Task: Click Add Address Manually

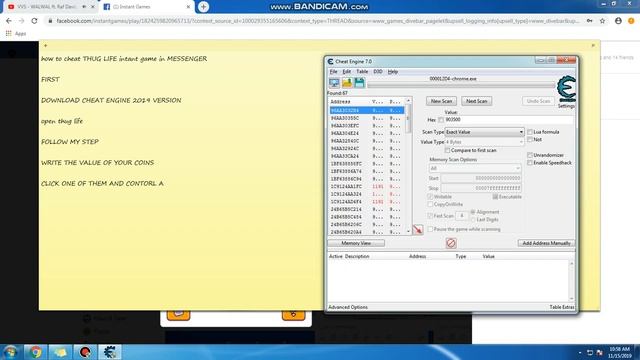Action: pyautogui.click(x=546, y=243)
